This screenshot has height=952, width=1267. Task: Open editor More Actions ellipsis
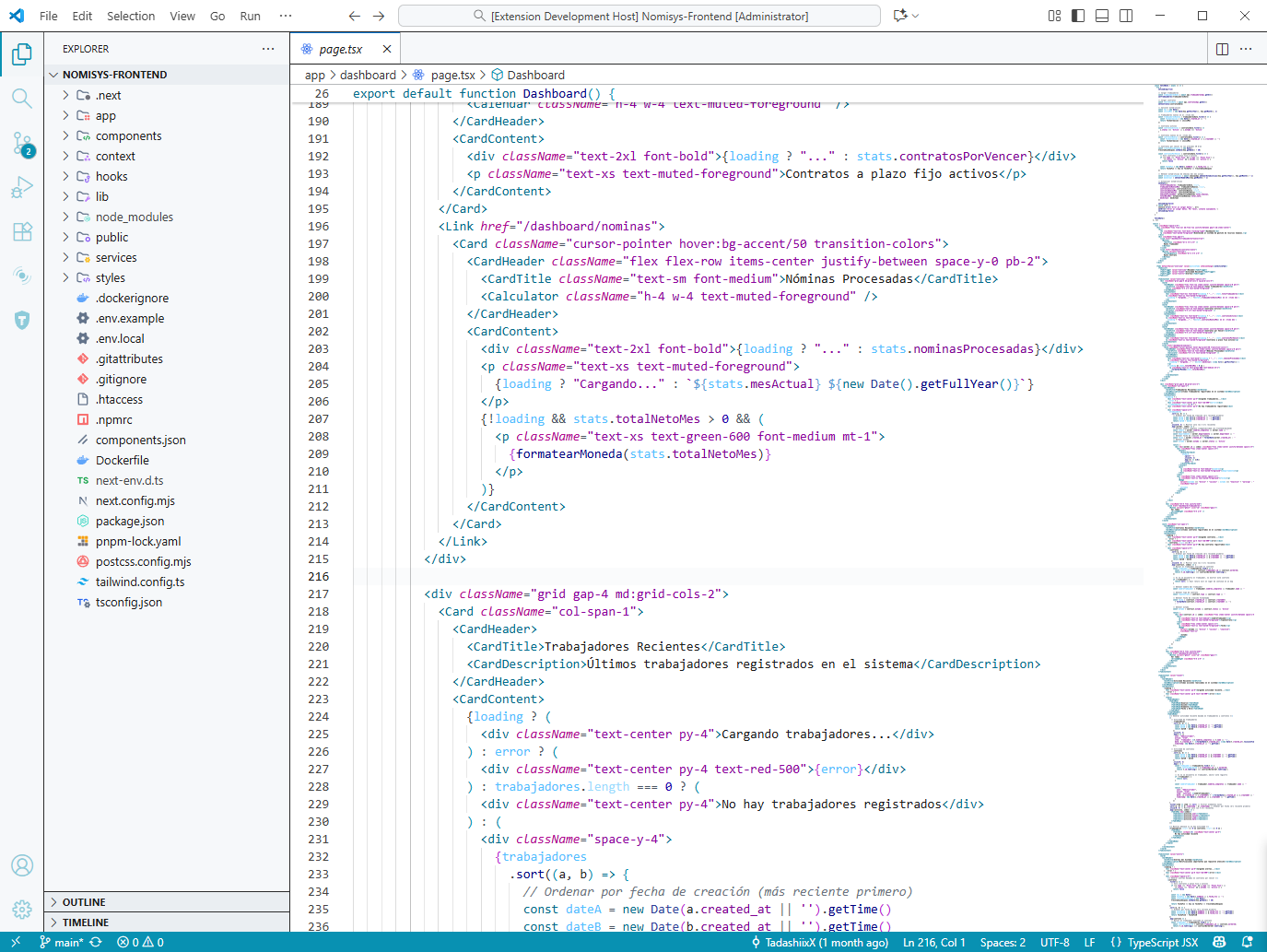tap(1246, 49)
